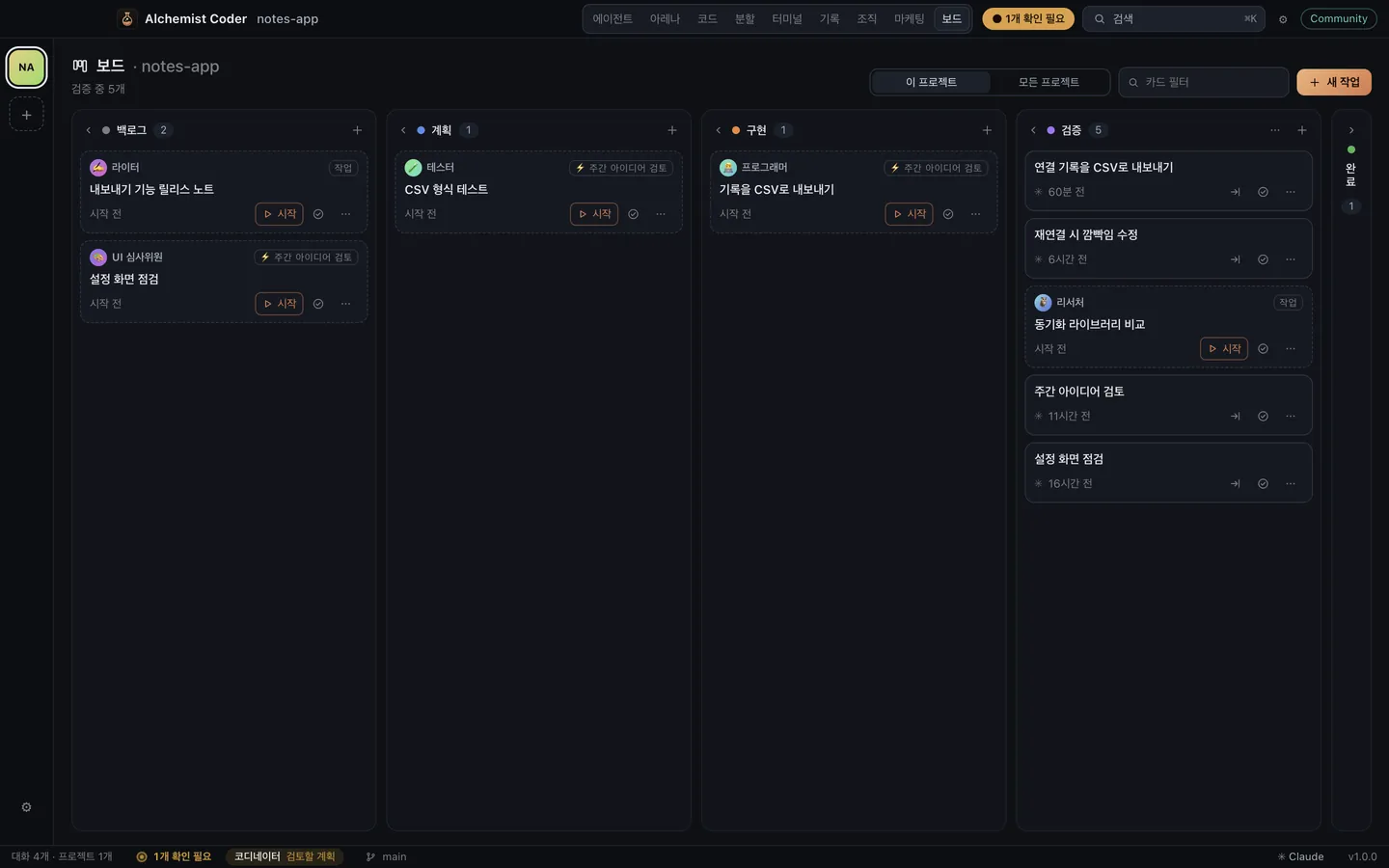The image size is (1389, 868).
Task: Add a new project with the sidebar plus
Action: pos(26,115)
